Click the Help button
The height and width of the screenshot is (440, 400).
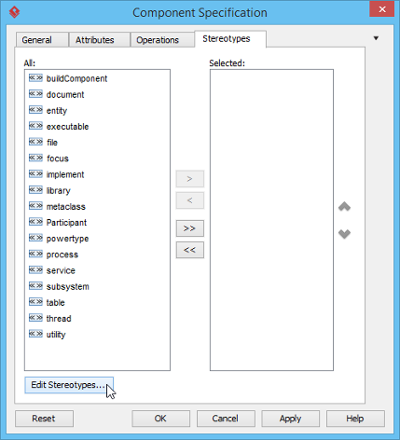tap(355, 419)
